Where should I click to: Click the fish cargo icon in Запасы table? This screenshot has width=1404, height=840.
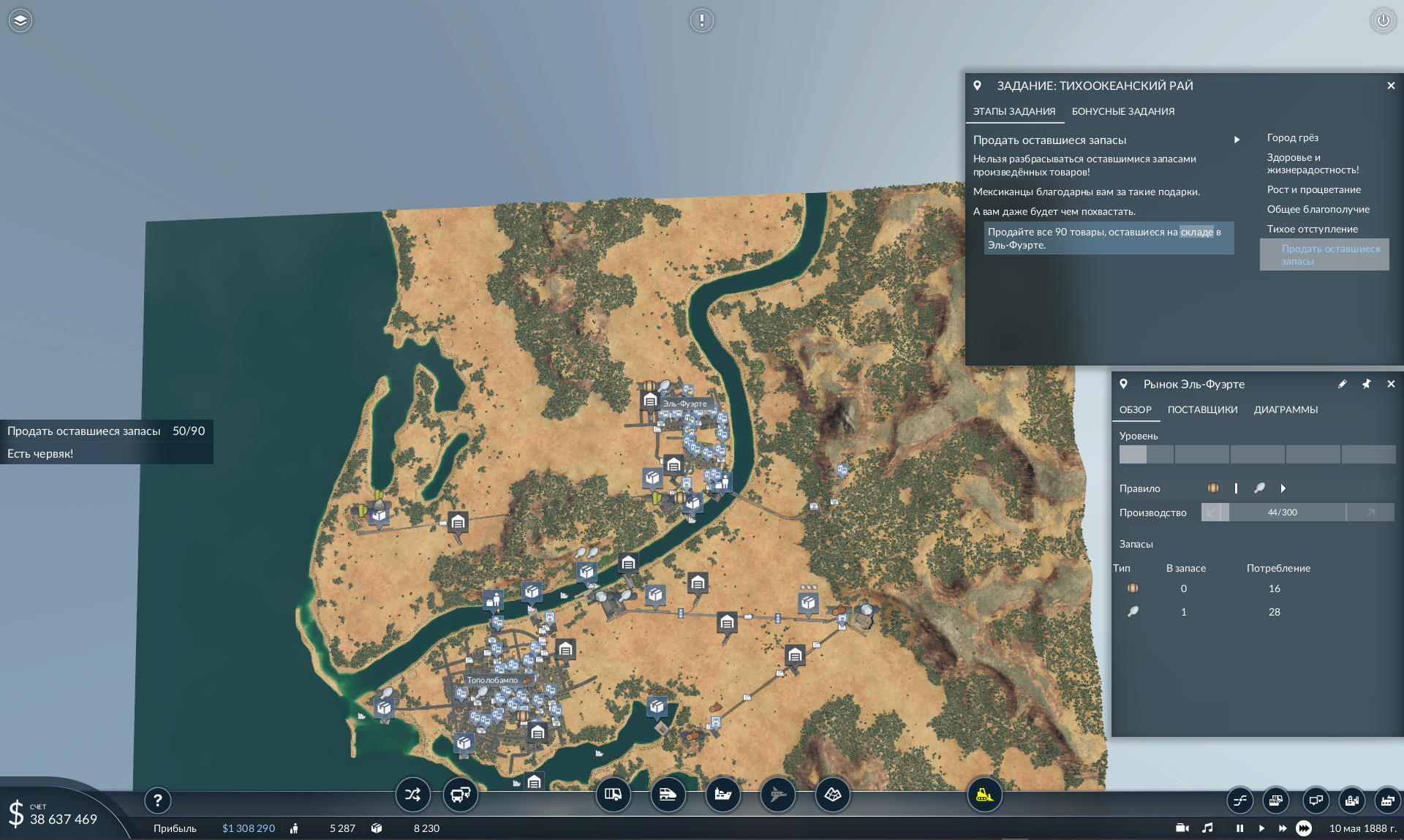1133,612
